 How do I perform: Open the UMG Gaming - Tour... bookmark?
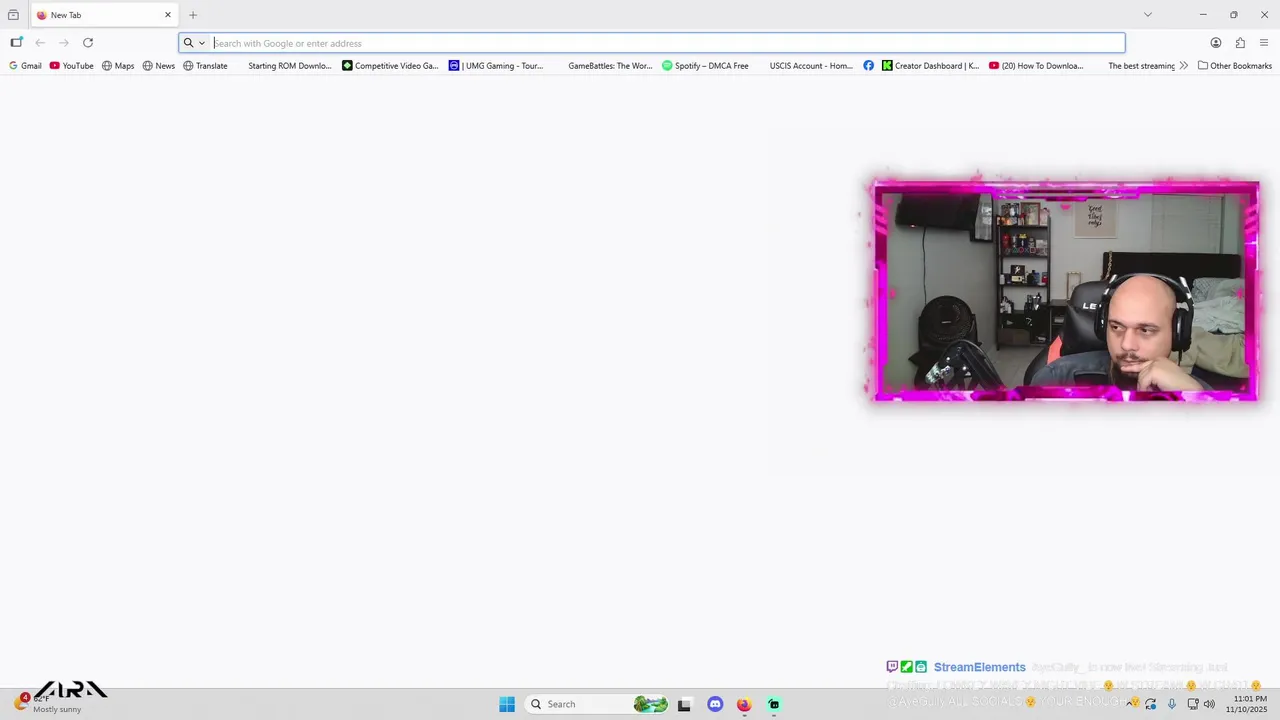click(496, 66)
